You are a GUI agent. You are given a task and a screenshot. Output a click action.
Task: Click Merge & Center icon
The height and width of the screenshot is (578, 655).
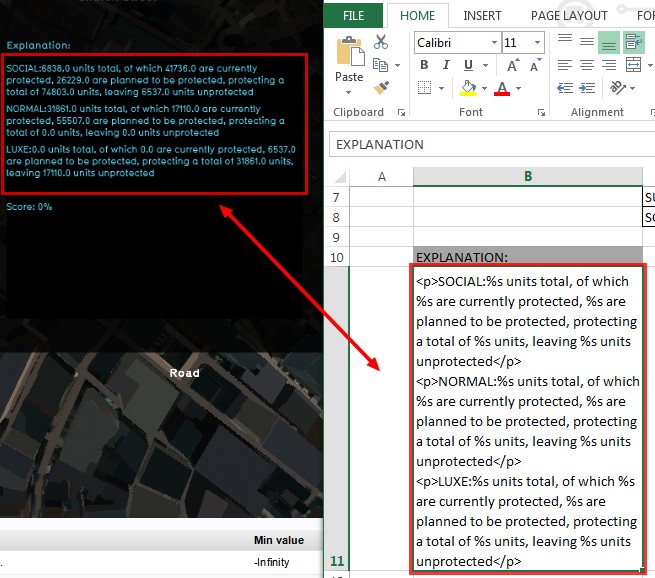[634, 65]
